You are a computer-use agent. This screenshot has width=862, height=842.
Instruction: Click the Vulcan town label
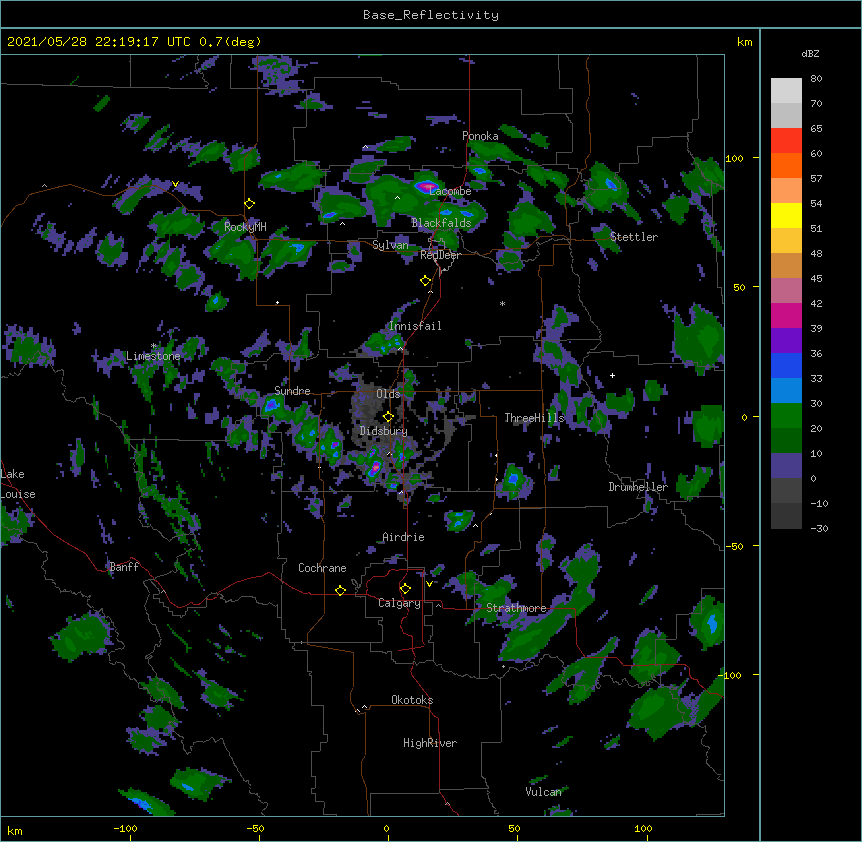[543, 792]
